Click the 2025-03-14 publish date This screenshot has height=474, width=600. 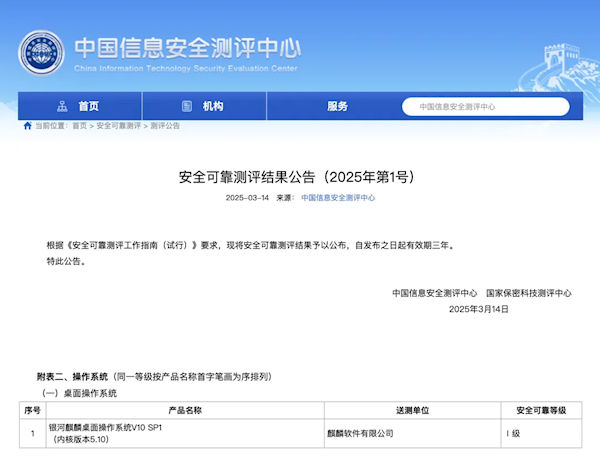(x=247, y=198)
